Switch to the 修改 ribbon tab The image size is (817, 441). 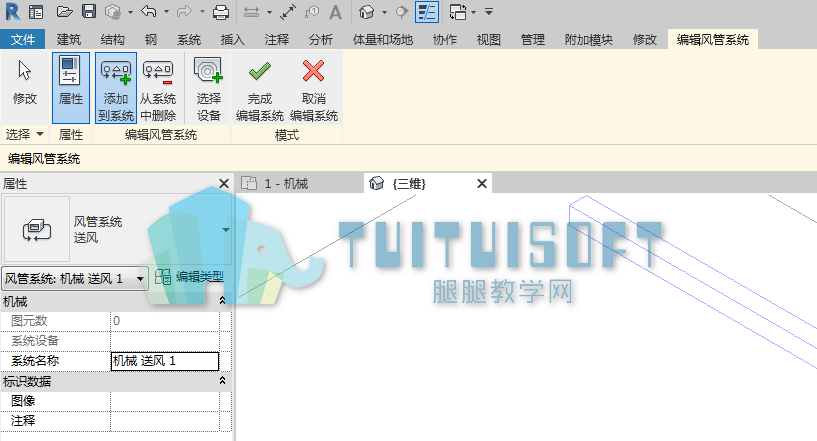(645, 40)
